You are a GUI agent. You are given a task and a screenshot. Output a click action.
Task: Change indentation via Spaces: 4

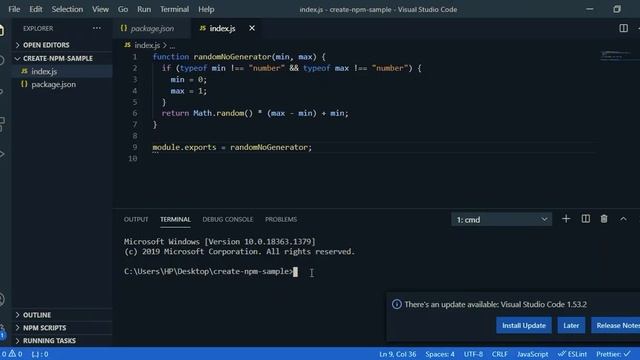(x=440, y=354)
